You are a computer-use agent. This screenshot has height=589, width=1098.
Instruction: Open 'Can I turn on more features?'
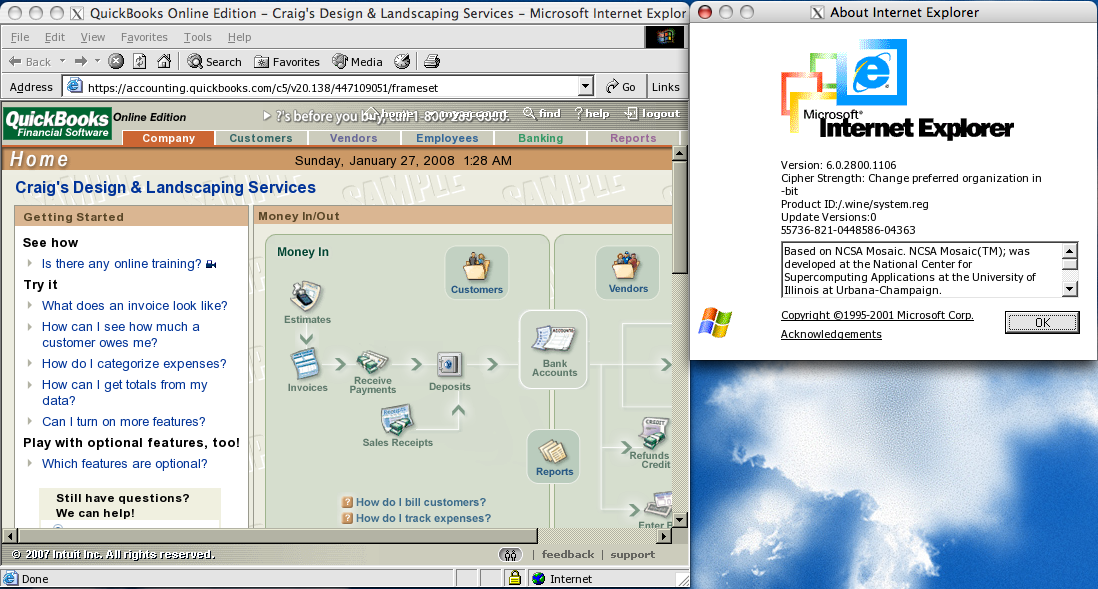[124, 422]
